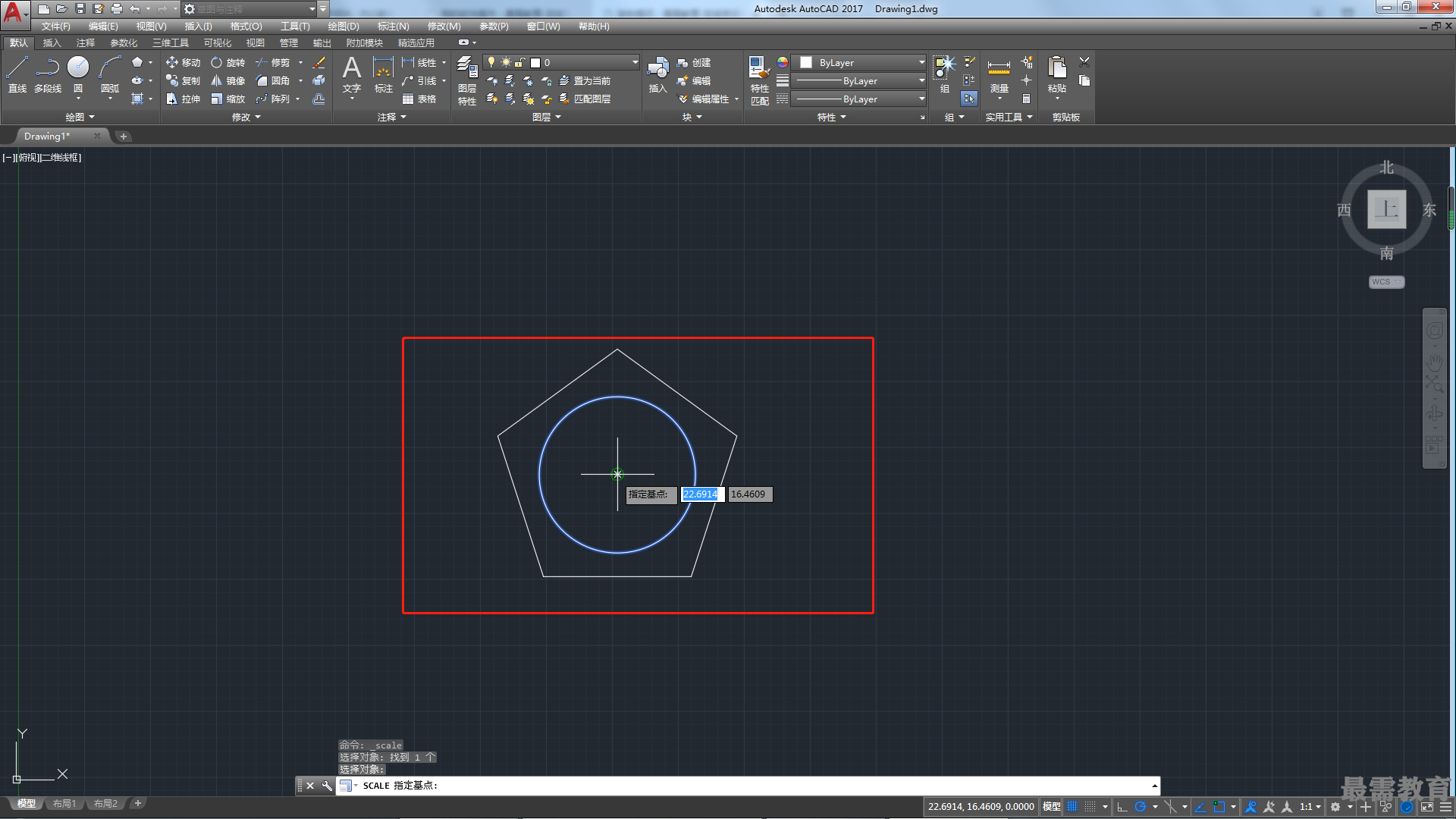Viewport: 1456px width, 819px height.
Task: Click the 特性匹配 (Match Properties) icon
Action: (x=759, y=80)
